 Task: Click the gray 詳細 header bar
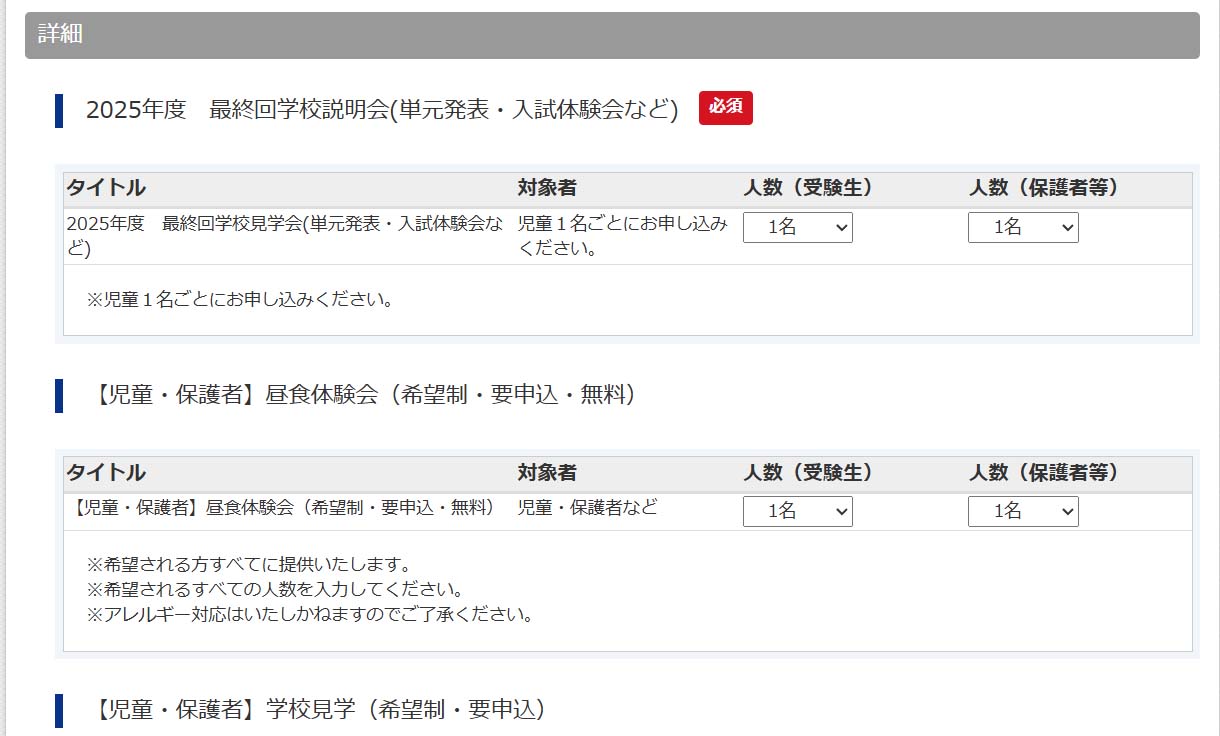(x=612, y=35)
